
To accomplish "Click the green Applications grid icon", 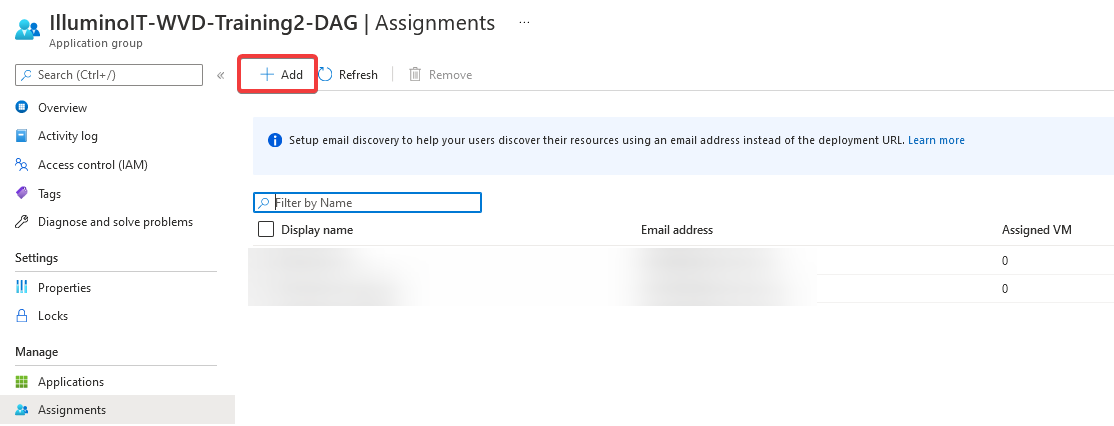I will coord(21,381).
